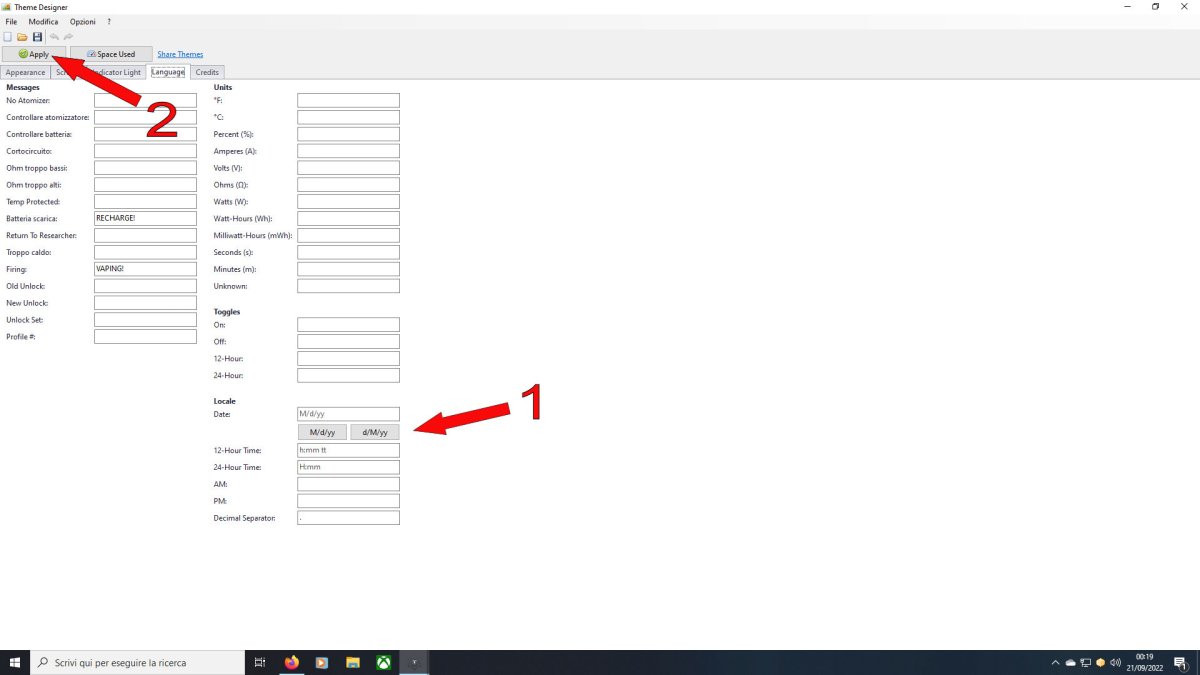Click the Ohms (Ω) unit field

tap(348, 185)
